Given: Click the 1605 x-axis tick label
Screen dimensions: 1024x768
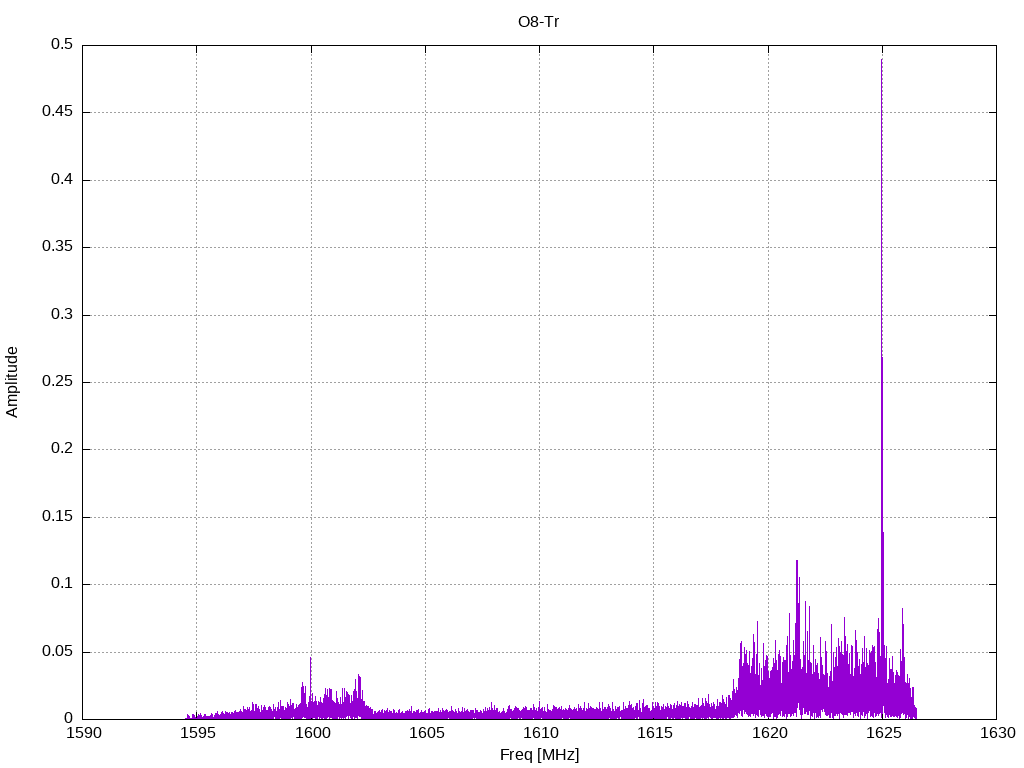Looking at the screenshot, I should click(426, 733).
